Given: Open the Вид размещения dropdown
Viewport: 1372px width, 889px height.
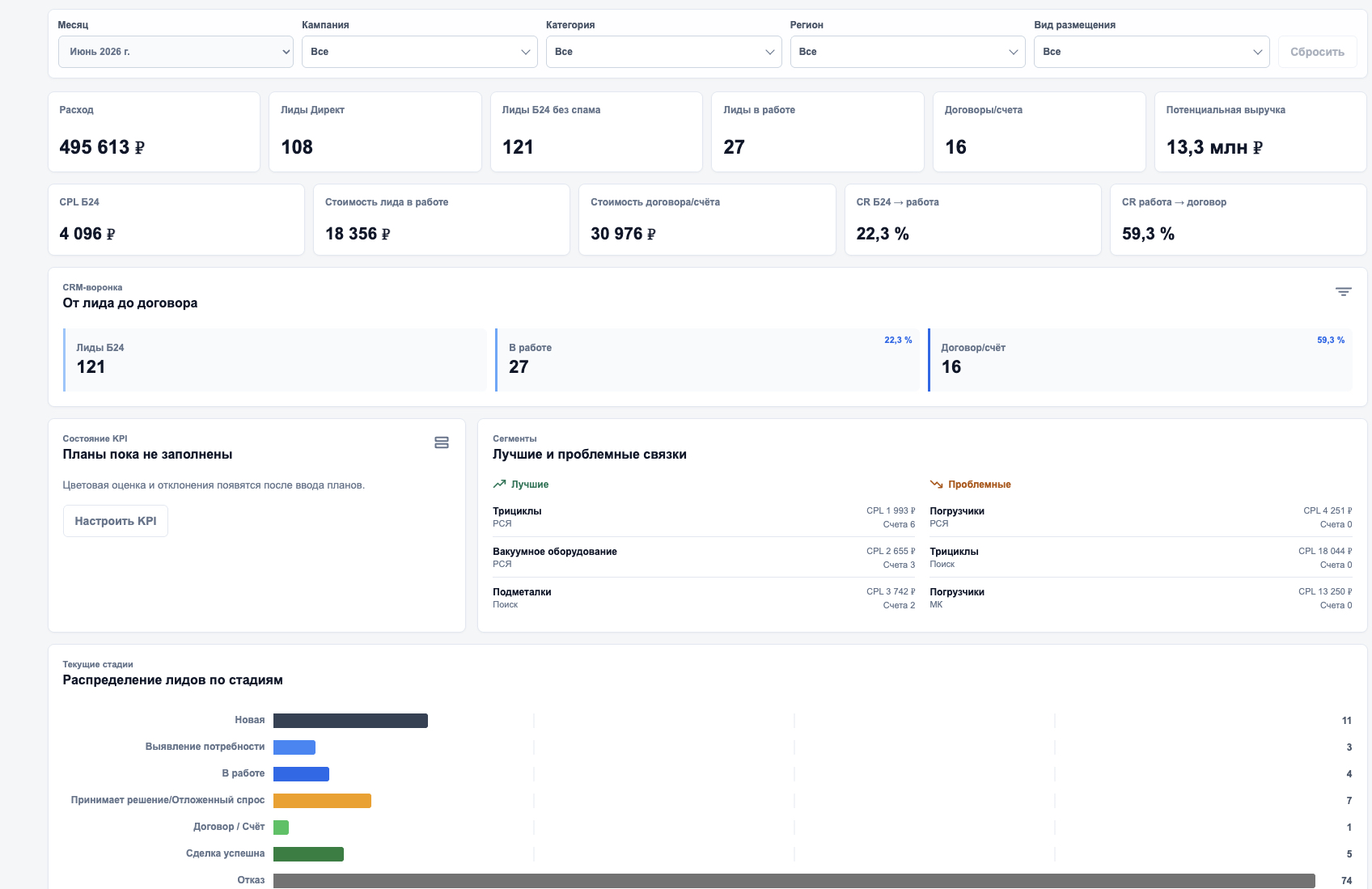Looking at the screenshot, I should click(x=1152, y=52).
